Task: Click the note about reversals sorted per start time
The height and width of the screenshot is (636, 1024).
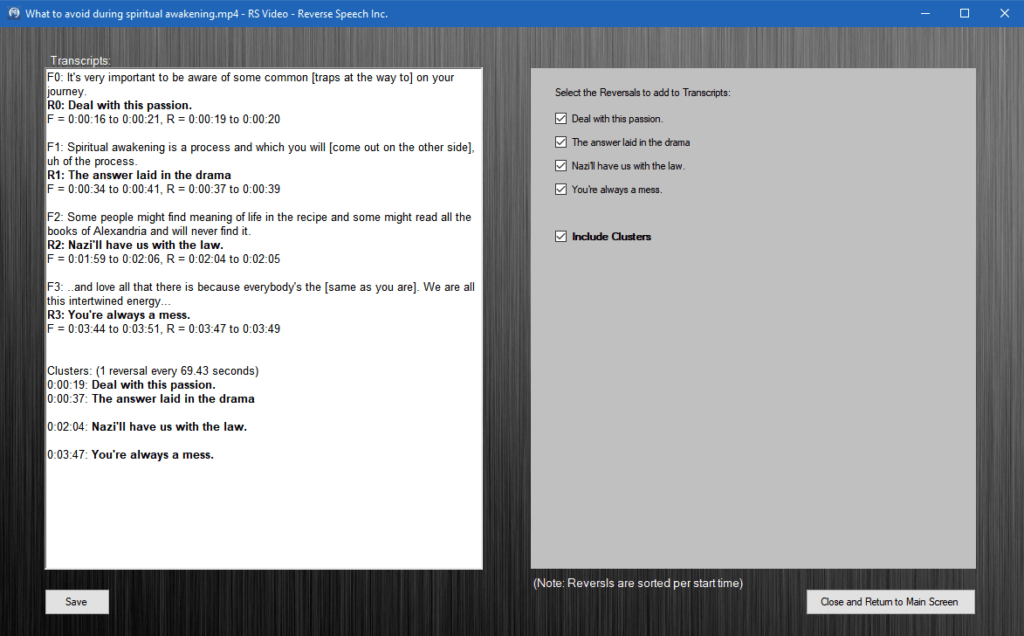Action: tap(637, 582)
